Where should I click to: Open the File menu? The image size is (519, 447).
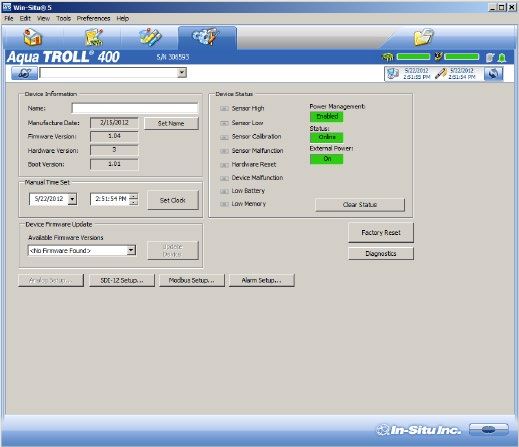click(9, 18)
